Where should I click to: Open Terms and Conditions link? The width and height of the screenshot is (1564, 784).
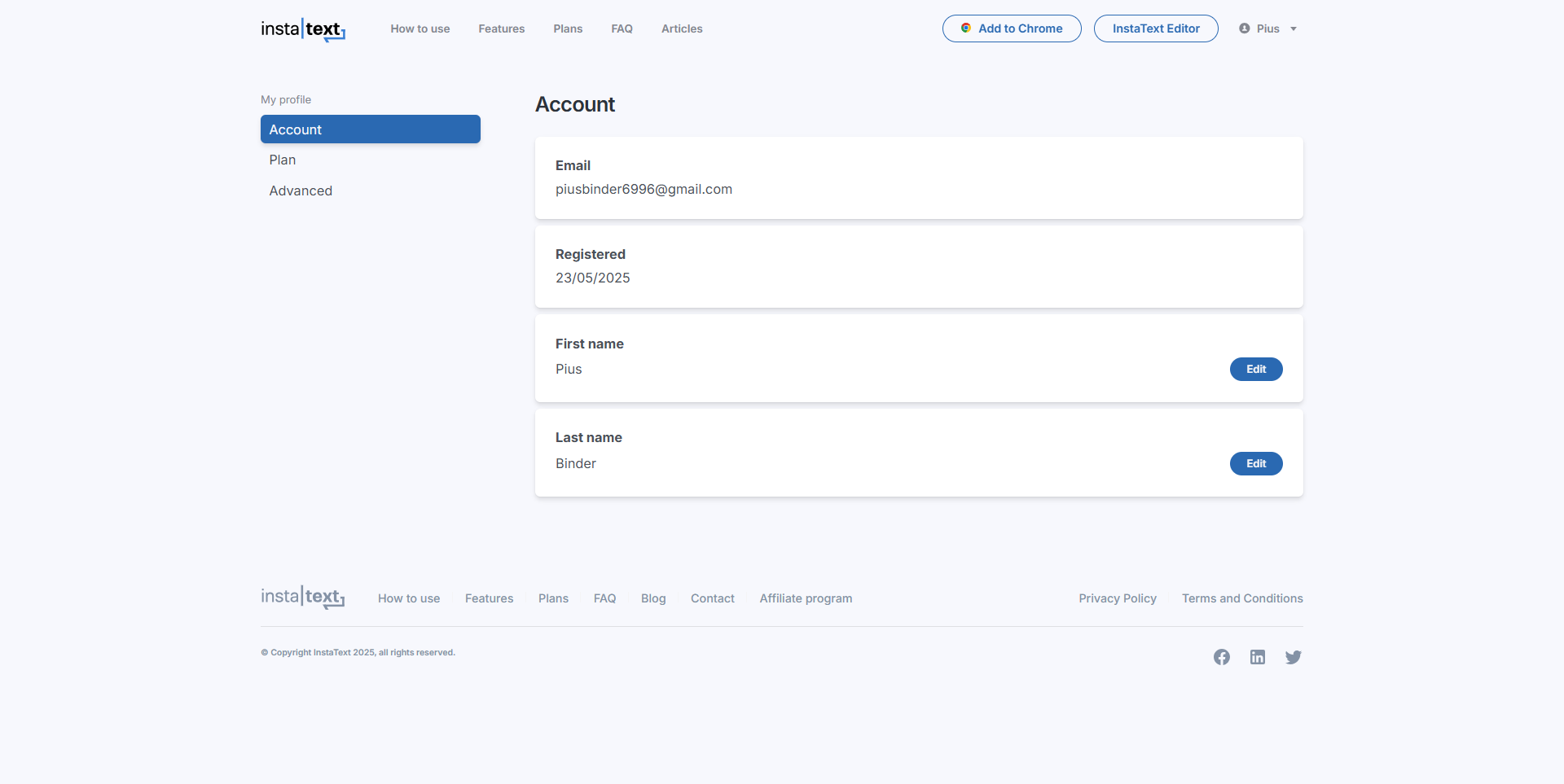tap(1241, 598)
